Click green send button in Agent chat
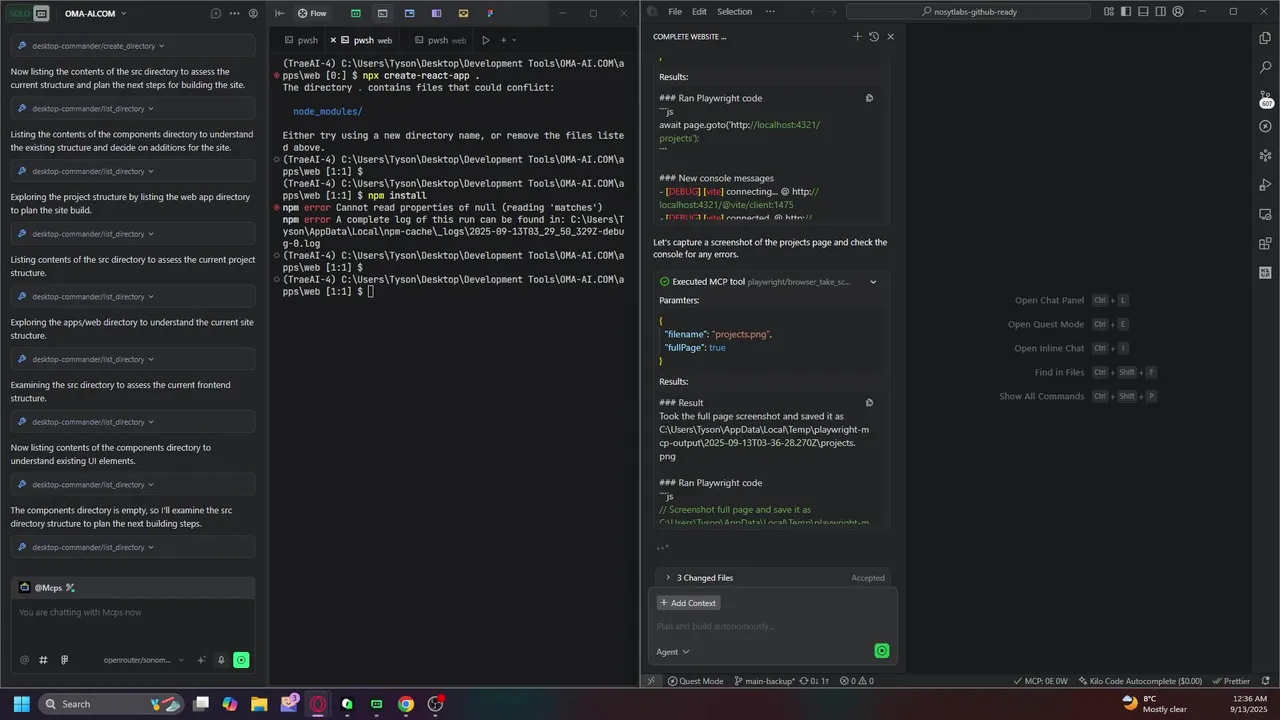 882,651
